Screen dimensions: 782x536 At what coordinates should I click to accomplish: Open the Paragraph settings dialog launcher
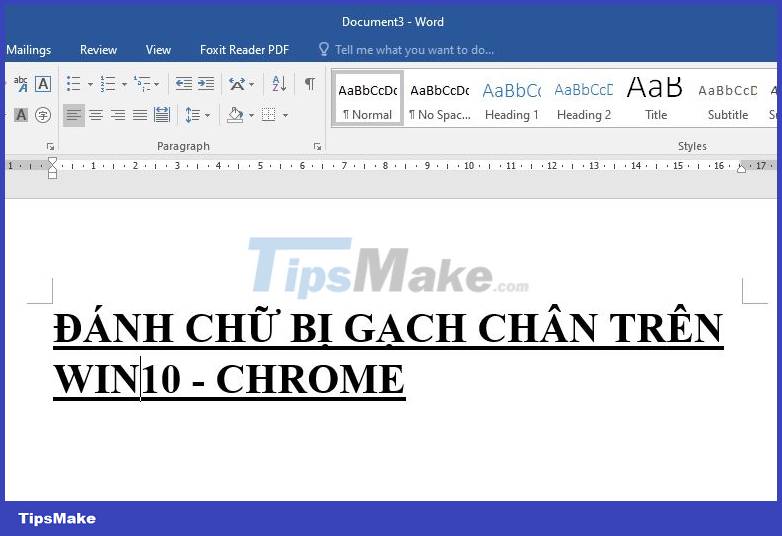317,147
